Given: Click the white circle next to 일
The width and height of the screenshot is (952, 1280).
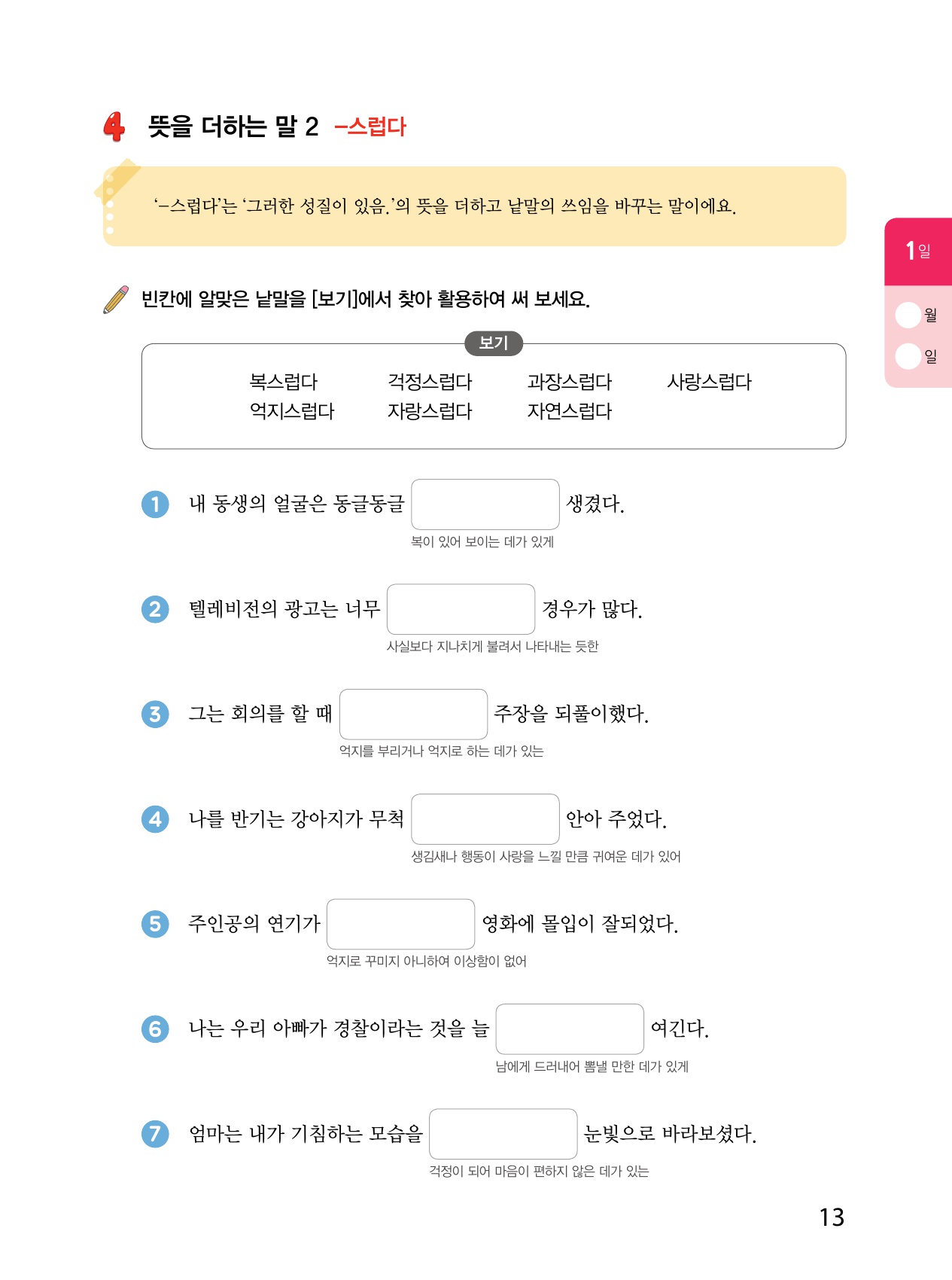Looking at the screenshot, I should pyautogui.click(x=908, y=356).
